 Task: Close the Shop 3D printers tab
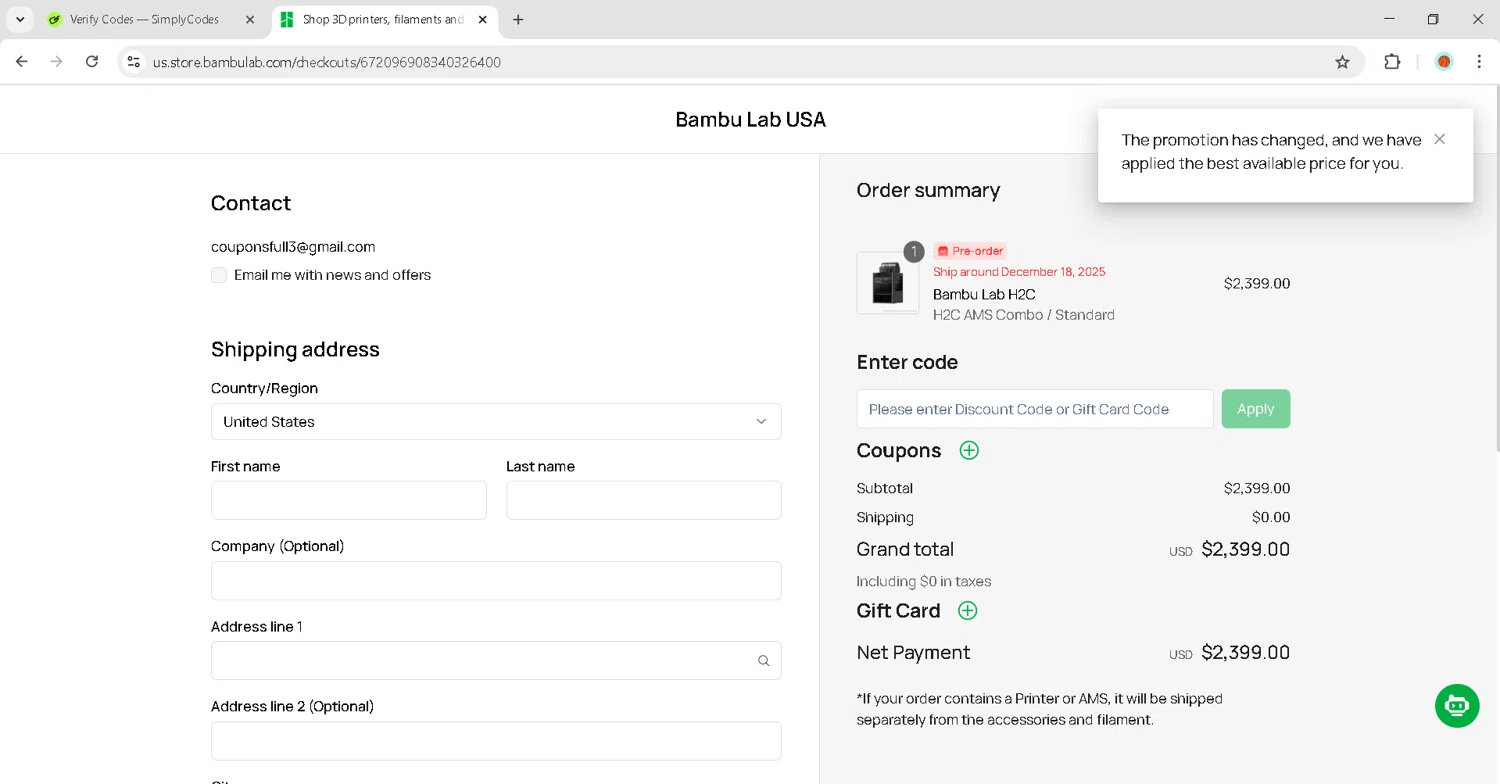click(x=482, y=20)
